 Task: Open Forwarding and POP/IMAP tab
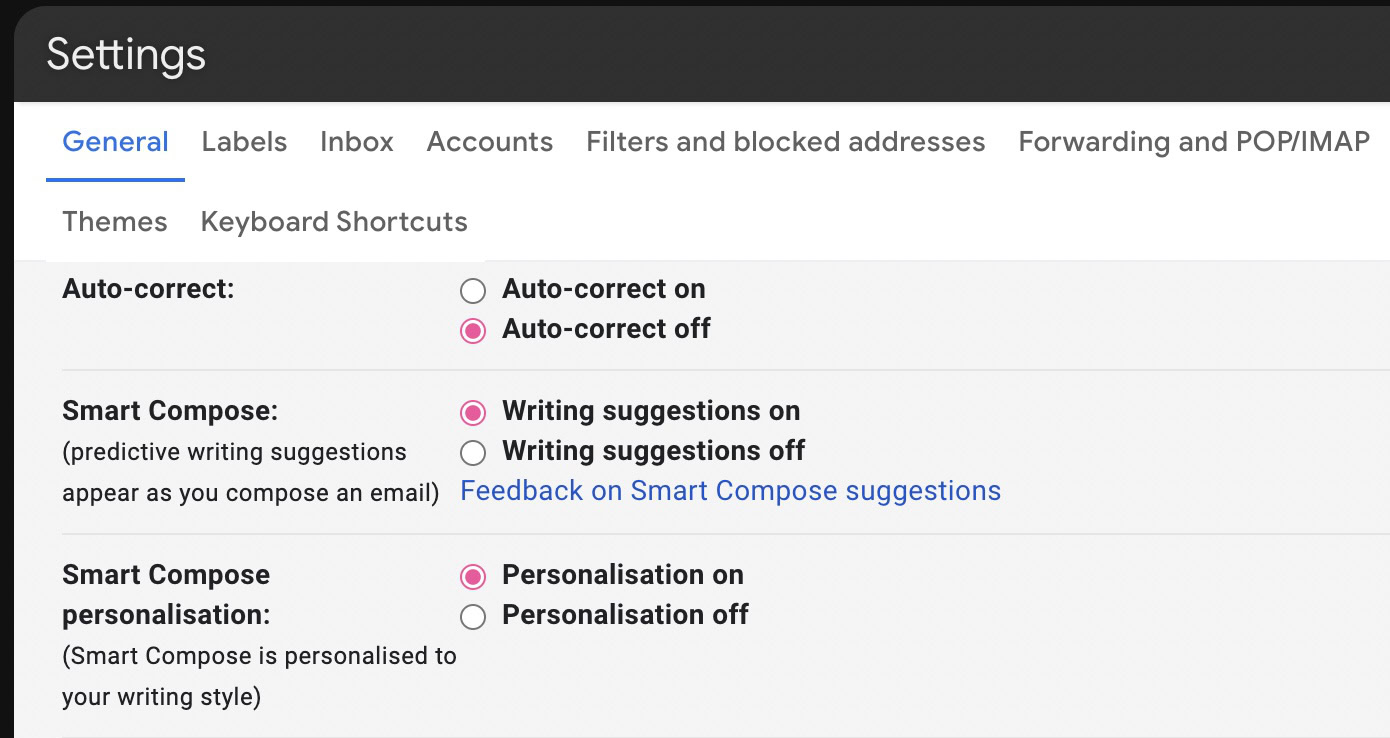(1194, 142)
